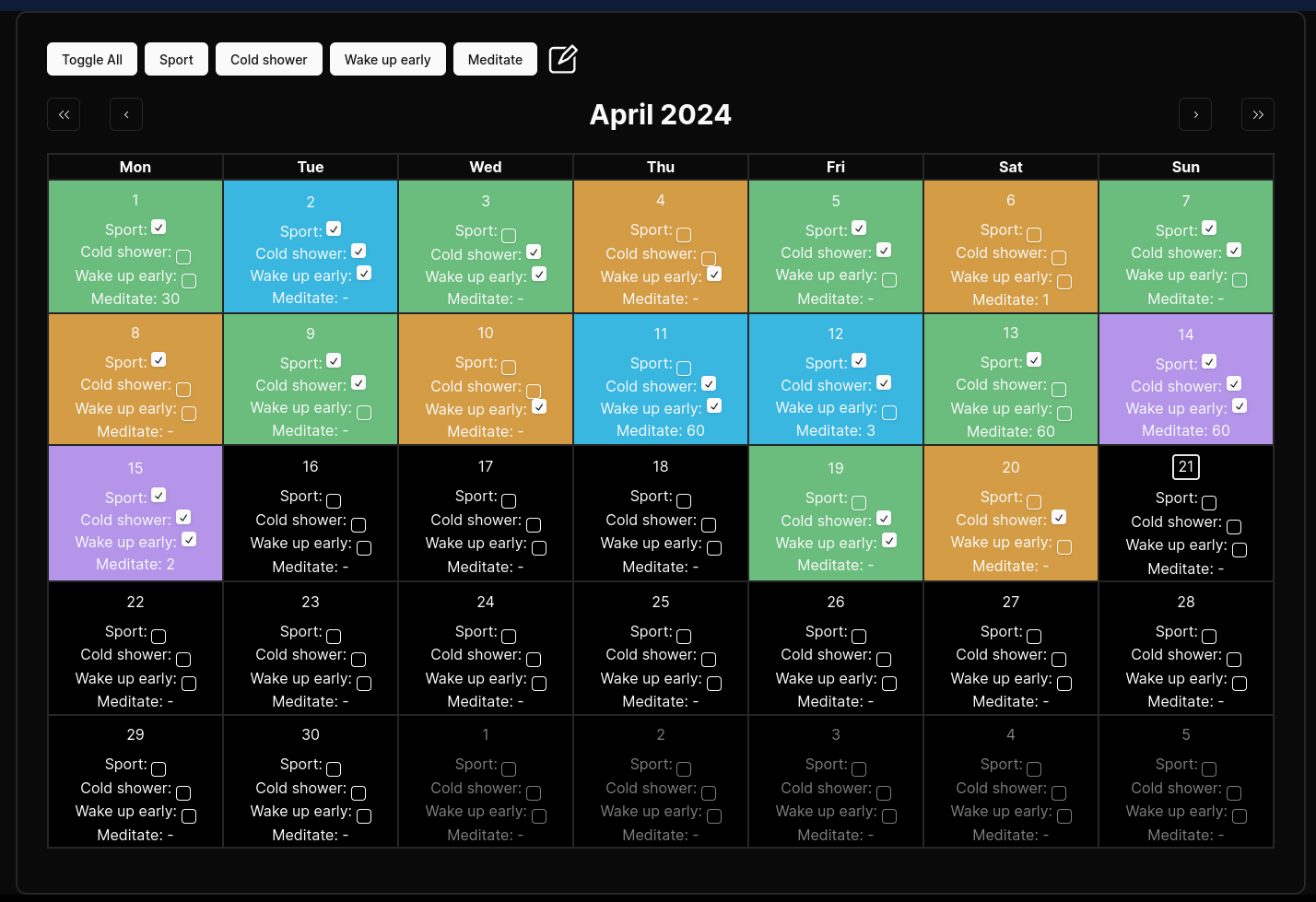
Task: Toggle the Meditate filter button
Action: [495, 59]
